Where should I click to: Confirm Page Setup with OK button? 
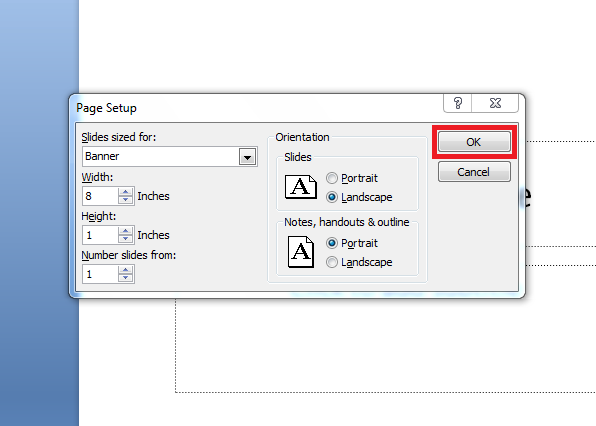[474, 142]
